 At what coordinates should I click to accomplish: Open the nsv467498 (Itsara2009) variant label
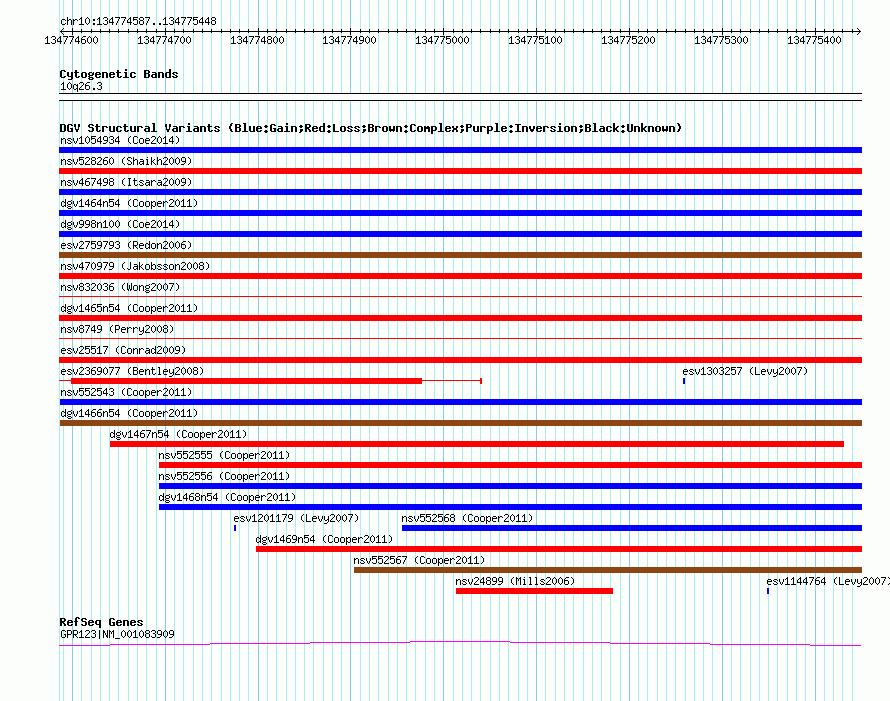pos(126,182)
